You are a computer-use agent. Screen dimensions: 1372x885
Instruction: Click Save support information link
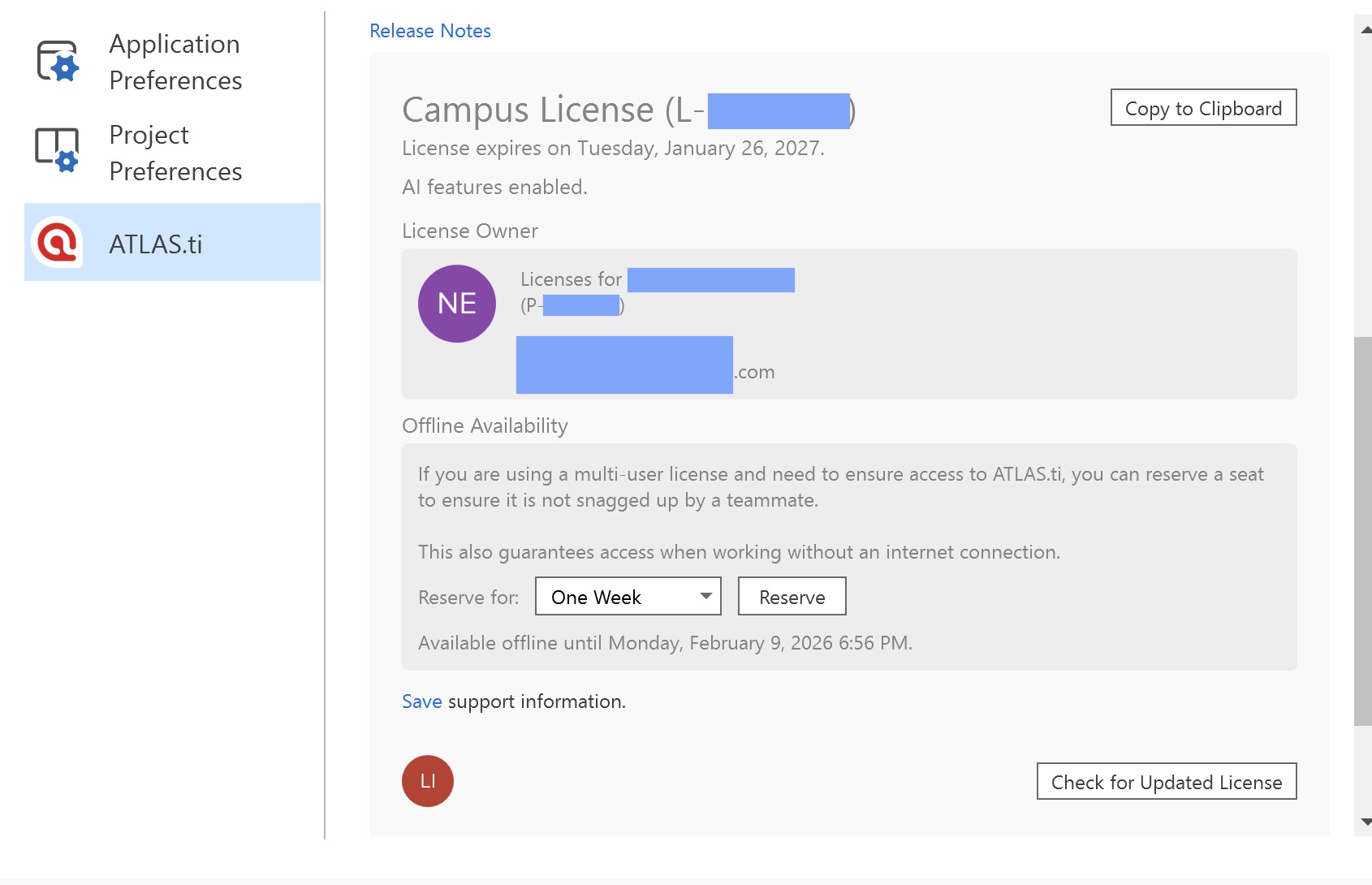[x=422, y=702]
